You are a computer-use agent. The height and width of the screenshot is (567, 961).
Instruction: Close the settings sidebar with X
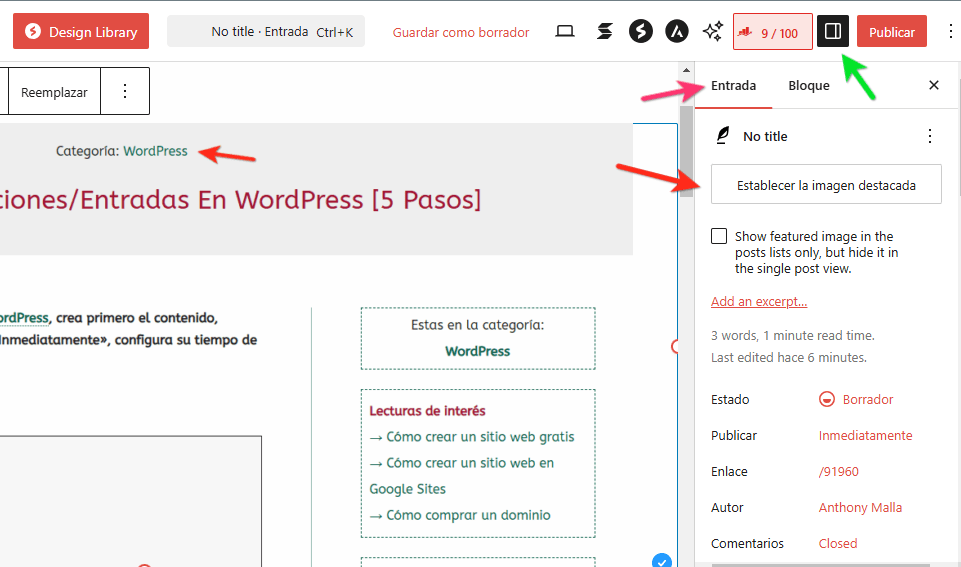933,85
